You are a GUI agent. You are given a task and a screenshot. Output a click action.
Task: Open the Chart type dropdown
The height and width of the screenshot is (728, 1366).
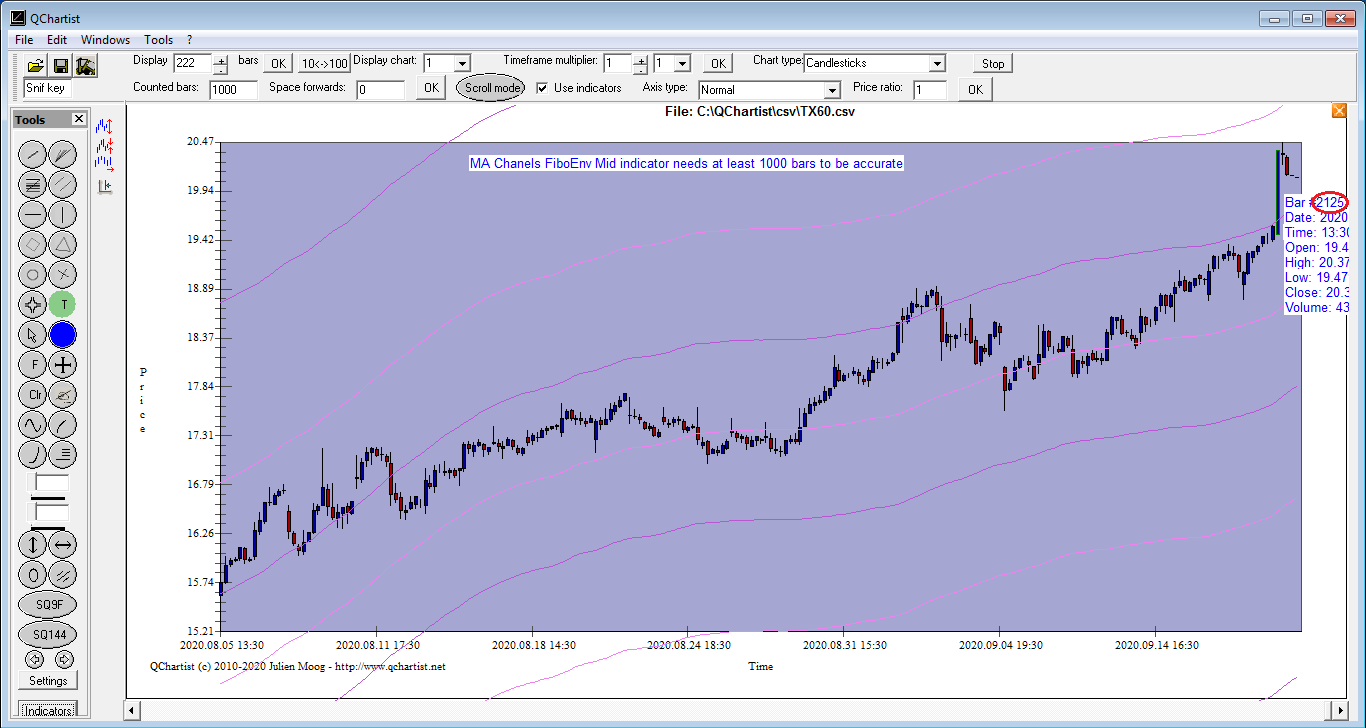(x=936, y=63)
